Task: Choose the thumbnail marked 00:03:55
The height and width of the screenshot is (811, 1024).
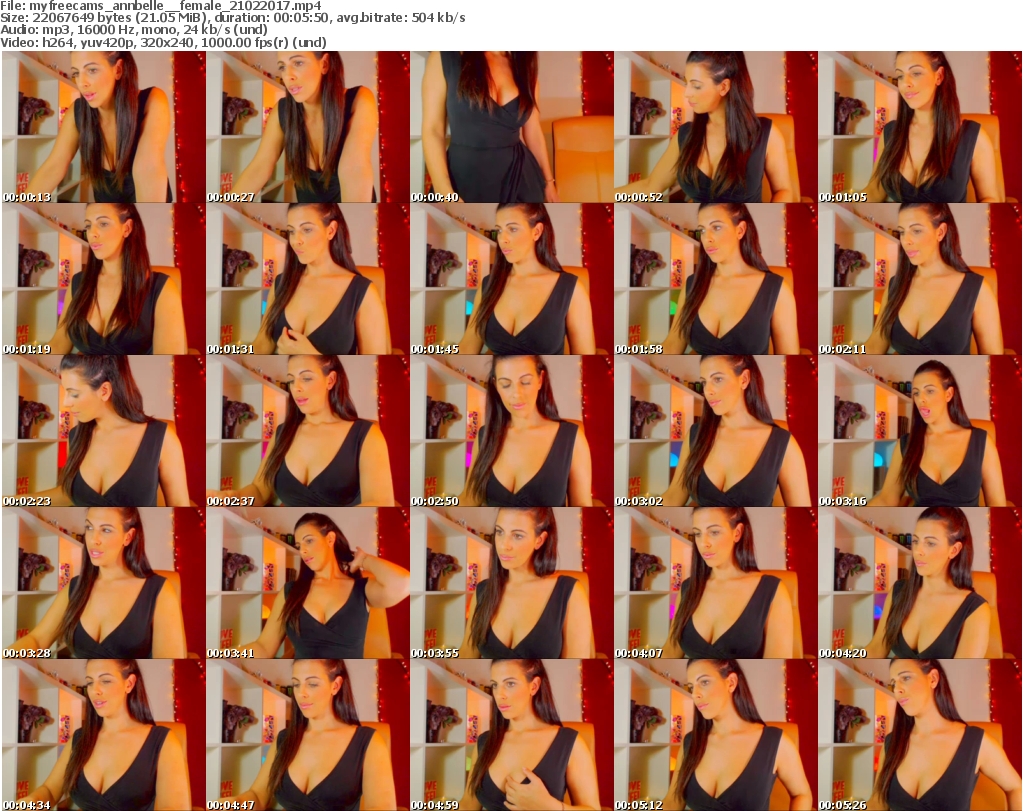Action: [511, 583]
